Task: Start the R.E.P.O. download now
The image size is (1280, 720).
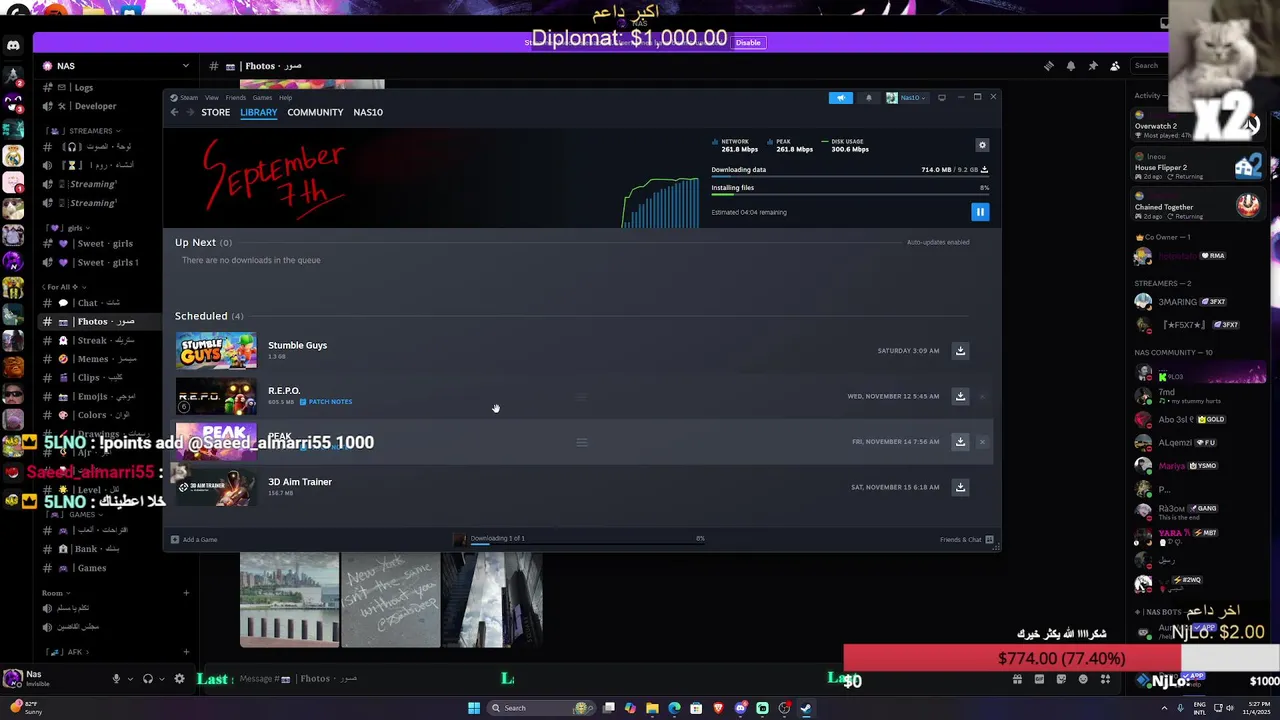Action: [960, 396]
